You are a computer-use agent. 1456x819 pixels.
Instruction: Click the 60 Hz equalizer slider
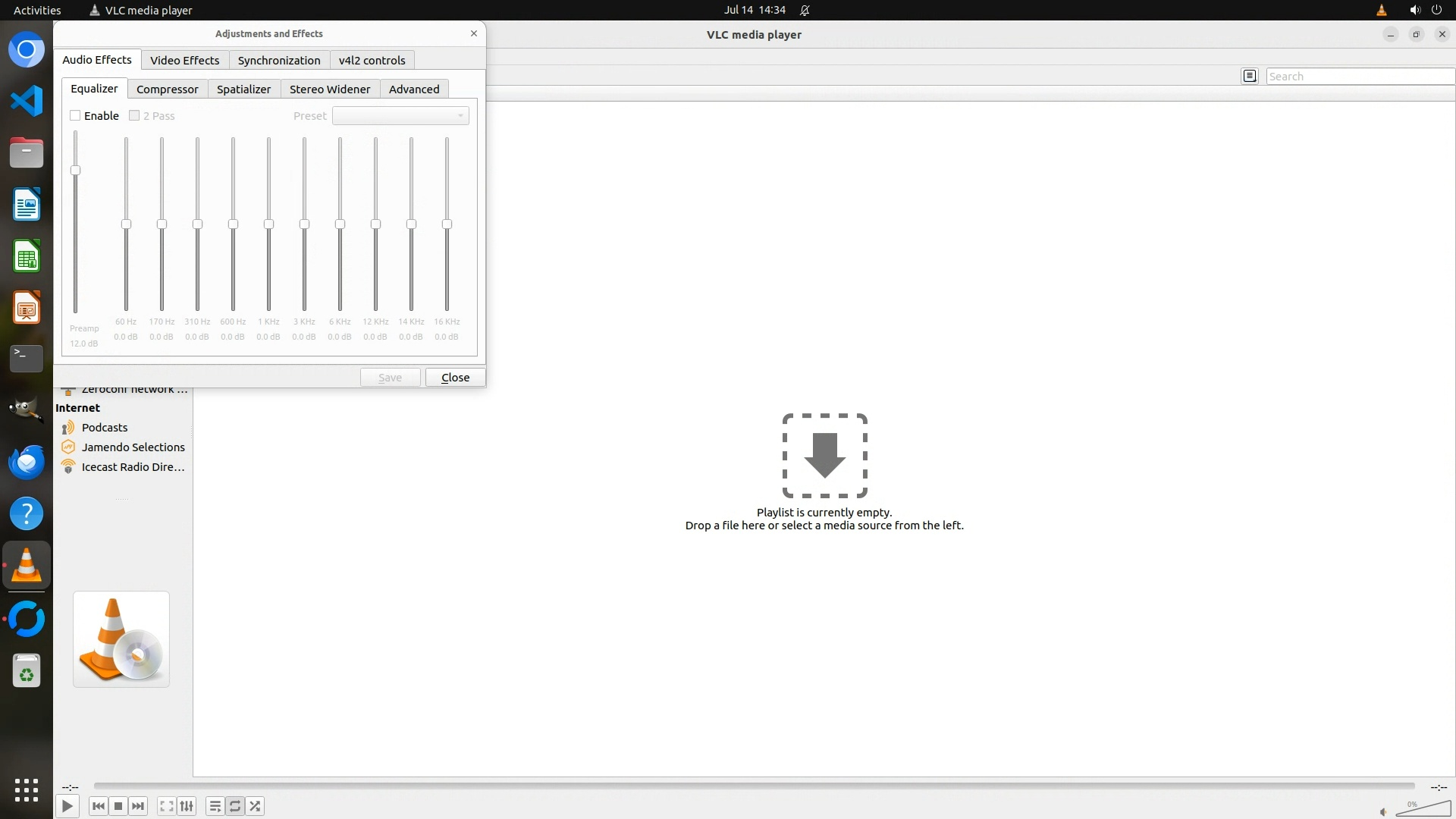(126, 224)
